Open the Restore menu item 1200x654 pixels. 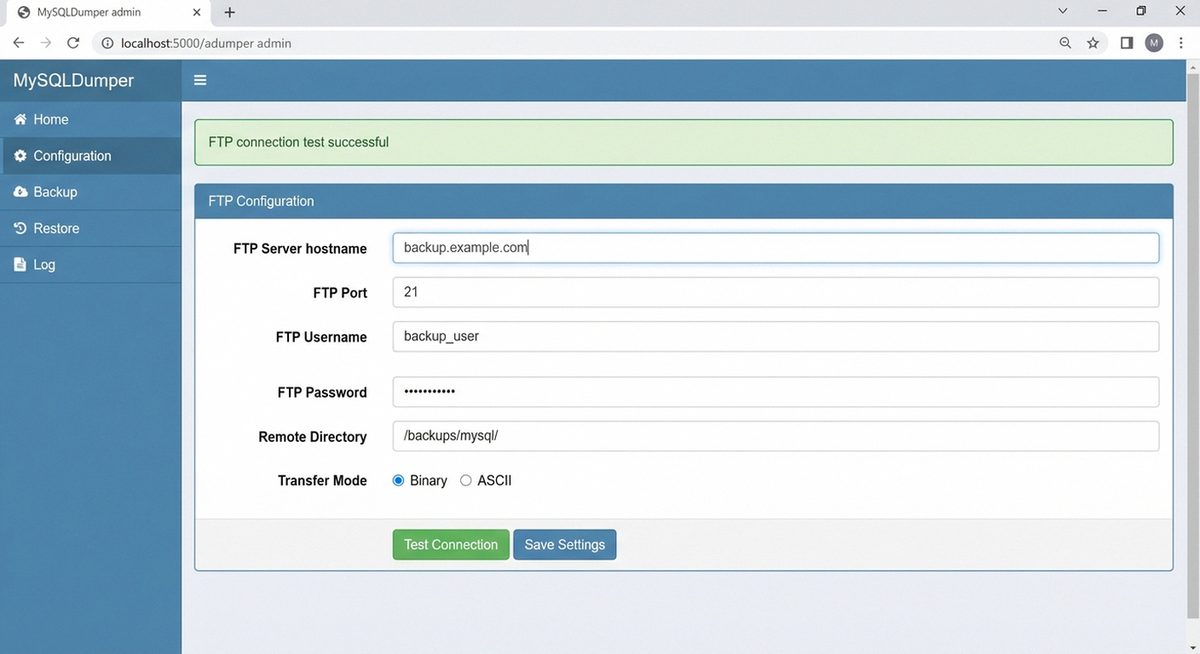(91, 228)
